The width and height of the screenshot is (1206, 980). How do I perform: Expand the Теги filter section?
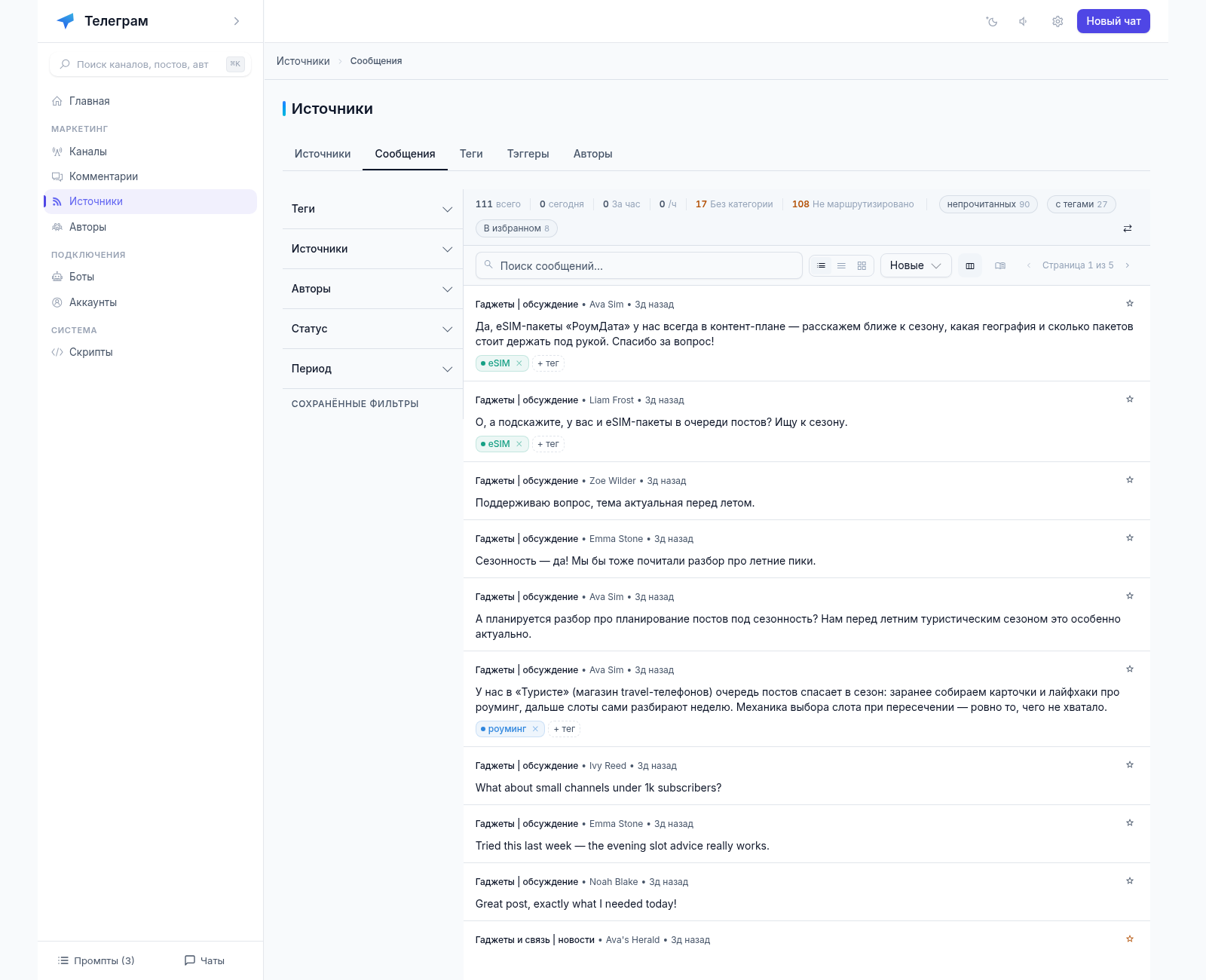pyautogui.click(x=372, y=209)
